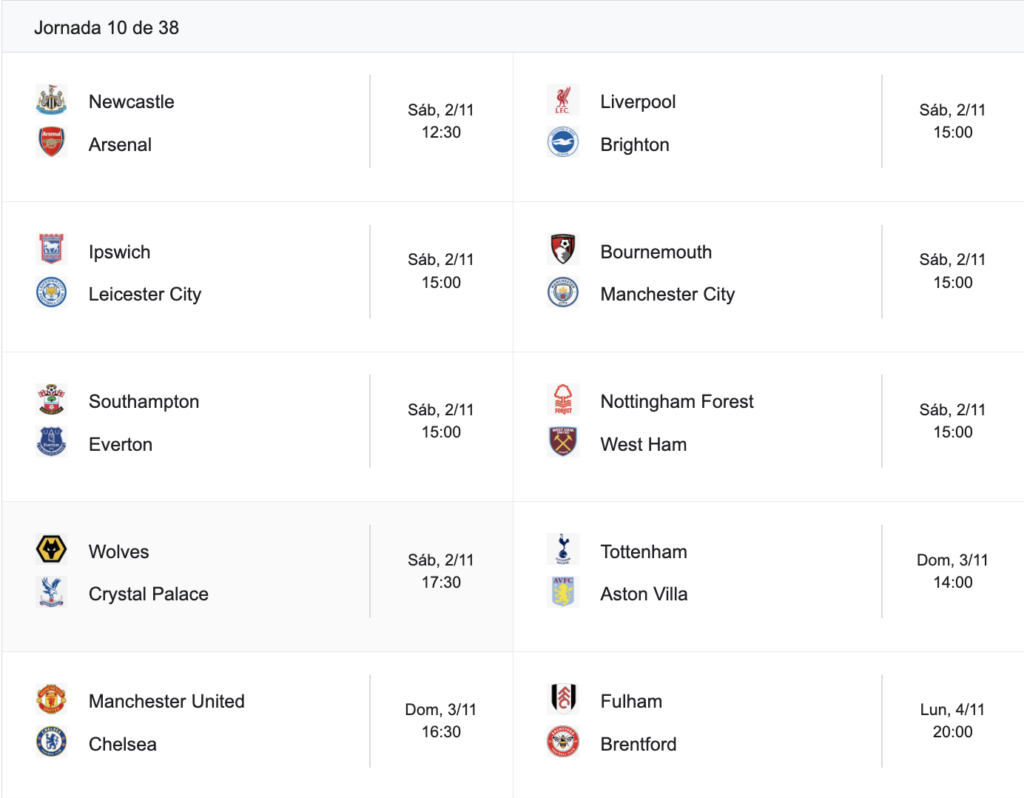Screen dimensions: 1024x798
Task: Click the Bournemouth club crest
Action: pos(563,251)
